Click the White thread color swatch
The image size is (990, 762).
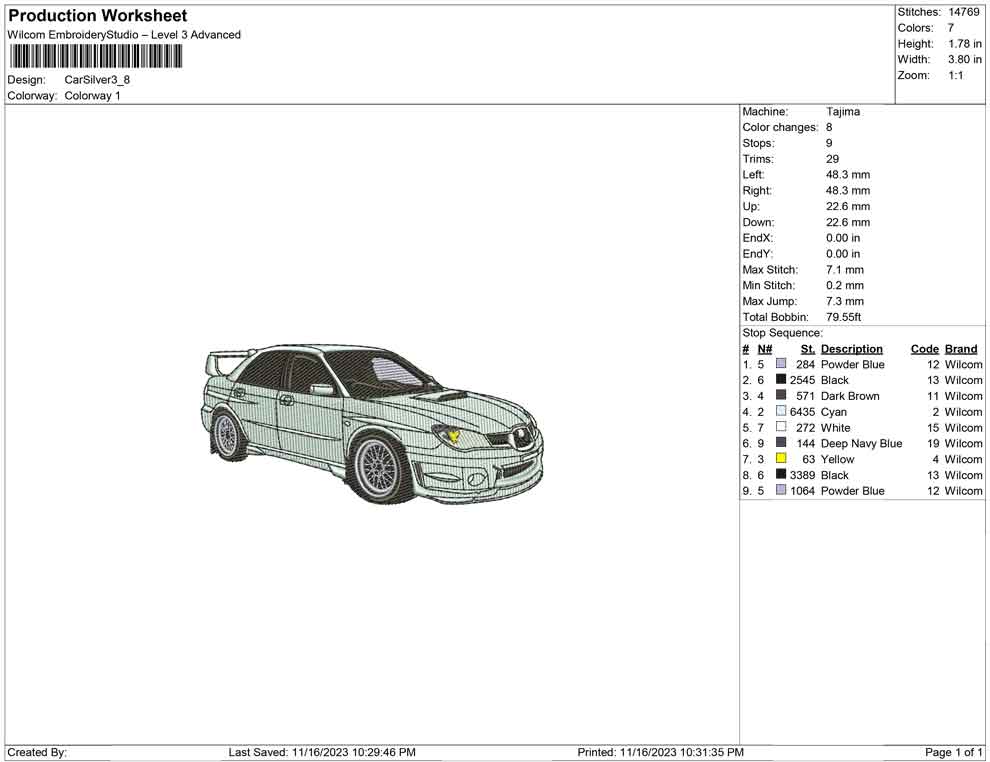coord(781,428)
